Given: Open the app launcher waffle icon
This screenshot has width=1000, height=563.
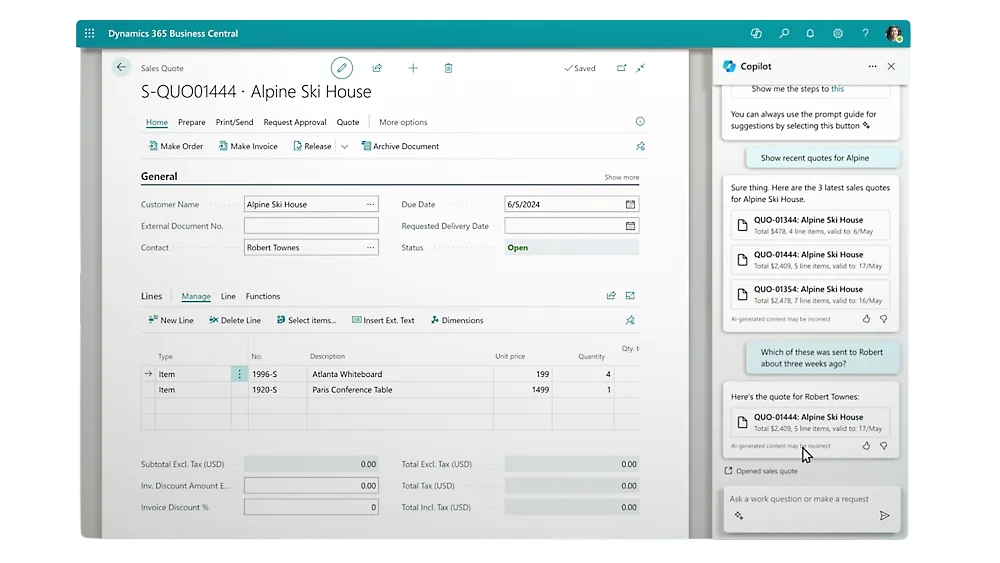Looking at the screenshot, I should point(89,33).
